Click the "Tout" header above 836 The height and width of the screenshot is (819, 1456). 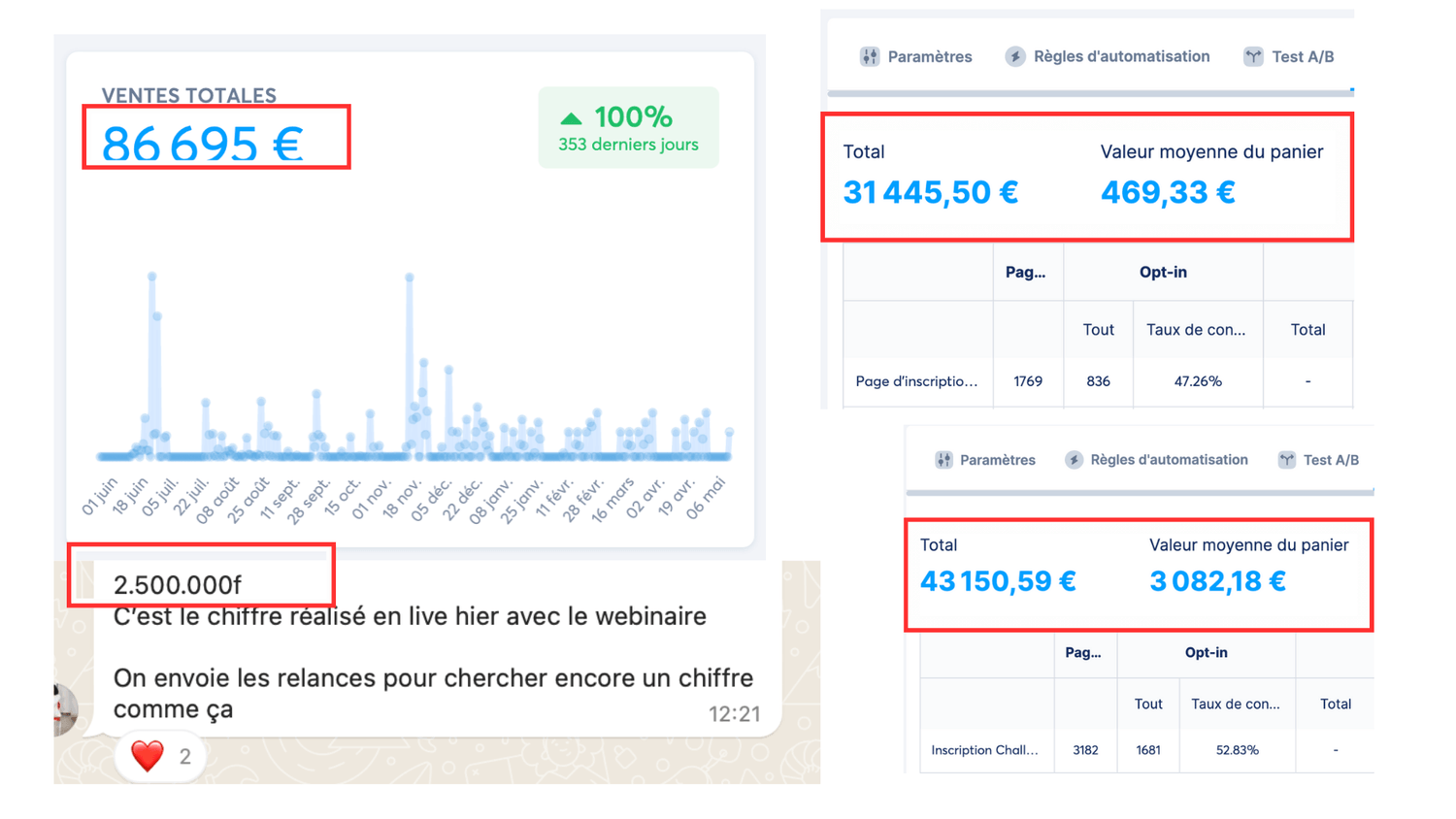[1098, 330]
